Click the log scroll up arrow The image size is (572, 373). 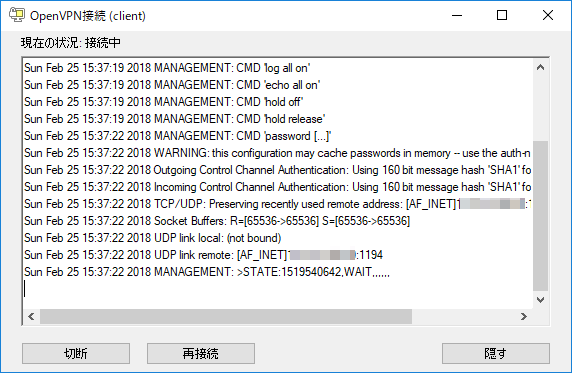click(x=541, y=68)
